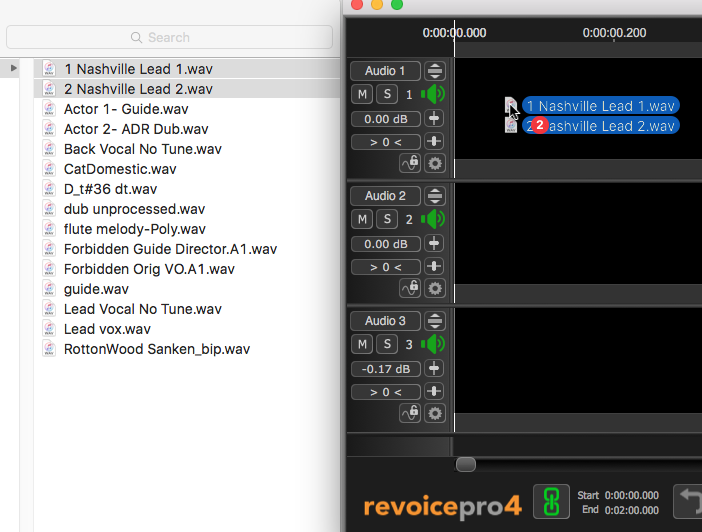Select the file Lead vox.wav
The width and height of the screenshot is (702, 532).
pos(107,329)
